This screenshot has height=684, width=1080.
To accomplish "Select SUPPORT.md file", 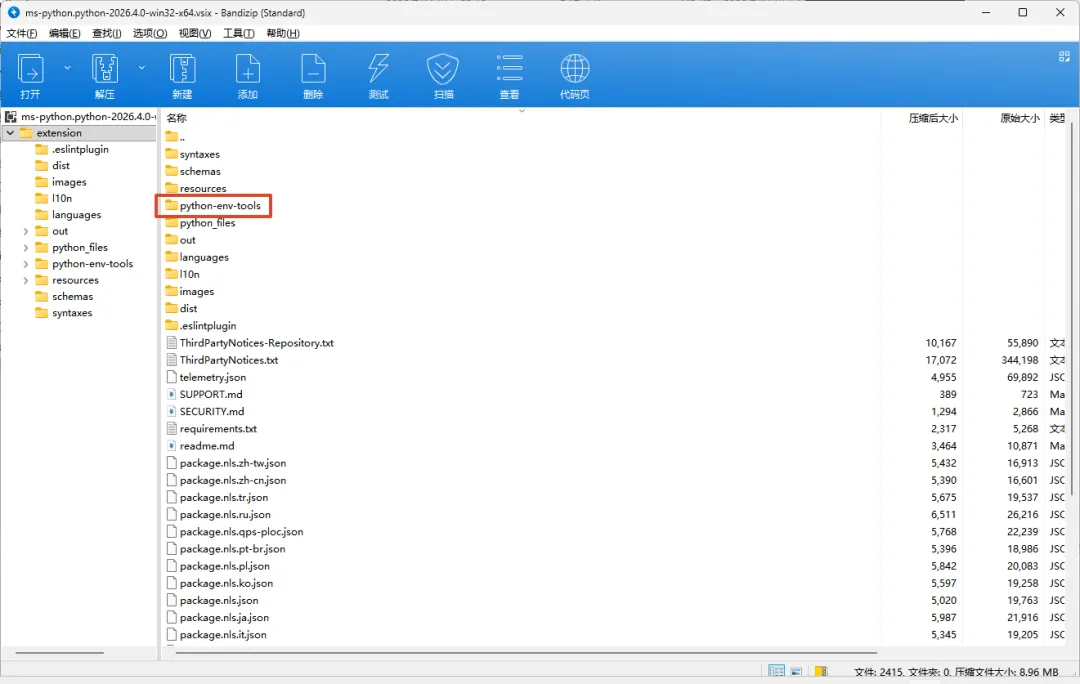I will click(x=205, y=395).
